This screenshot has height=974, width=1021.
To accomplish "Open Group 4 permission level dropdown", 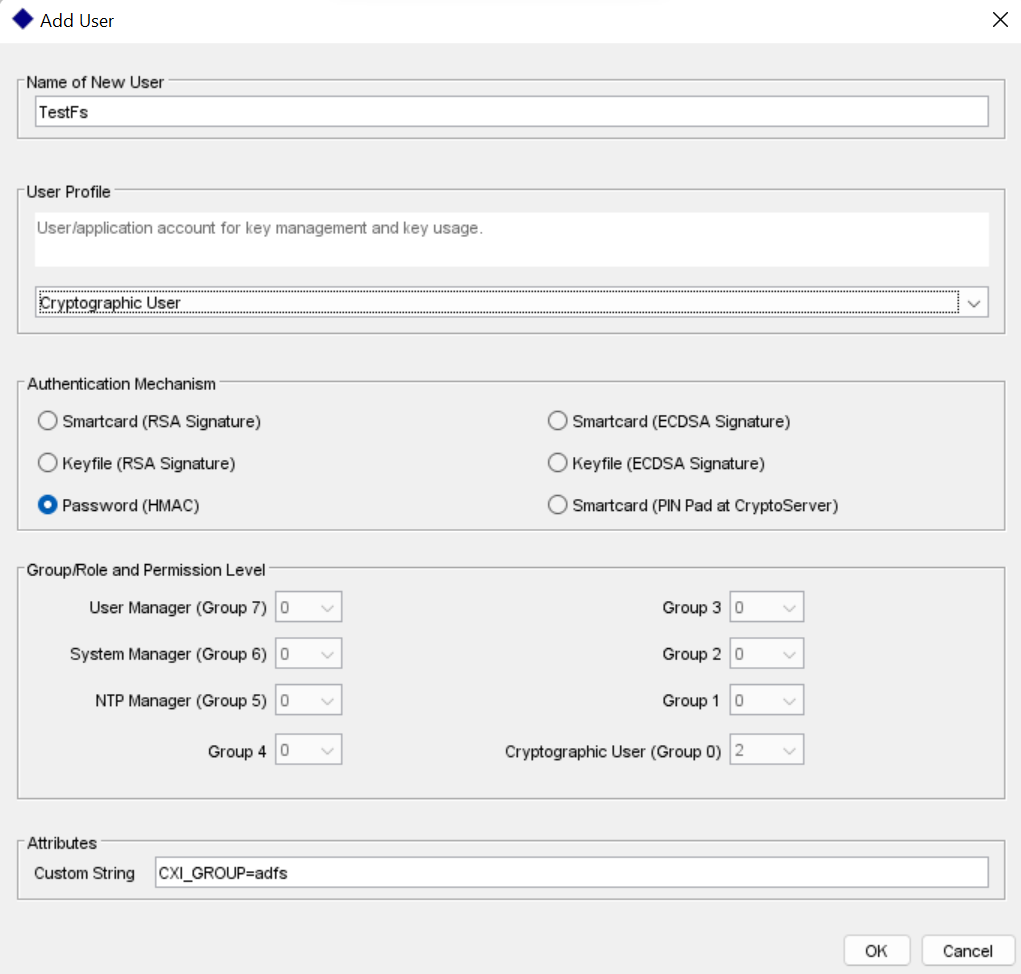I will pos(309,750).
